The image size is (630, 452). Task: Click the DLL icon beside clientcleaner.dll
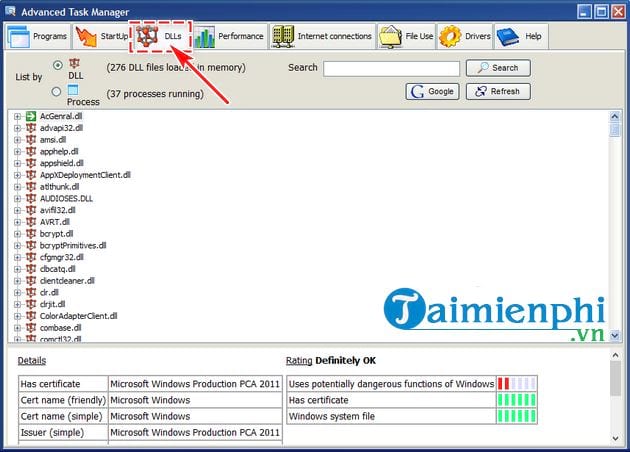(31, 280)
